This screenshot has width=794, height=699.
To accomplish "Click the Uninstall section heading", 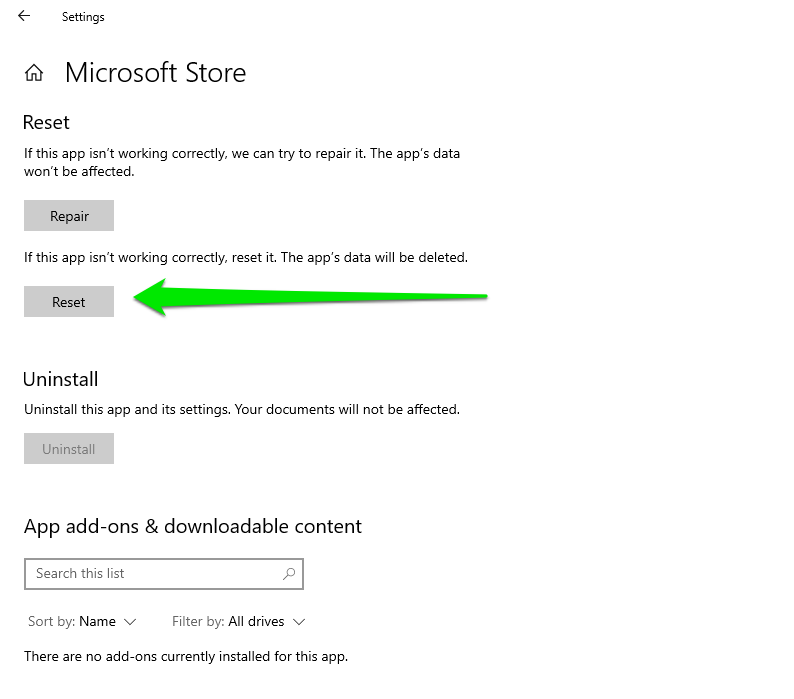I will (61, 379).
